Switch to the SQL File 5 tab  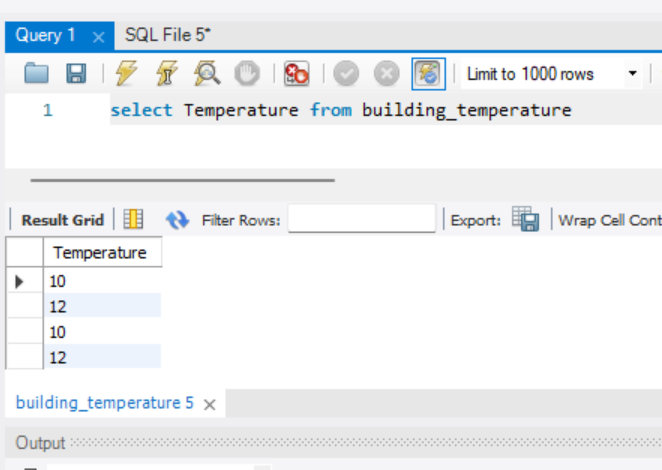tap(168, 35)
